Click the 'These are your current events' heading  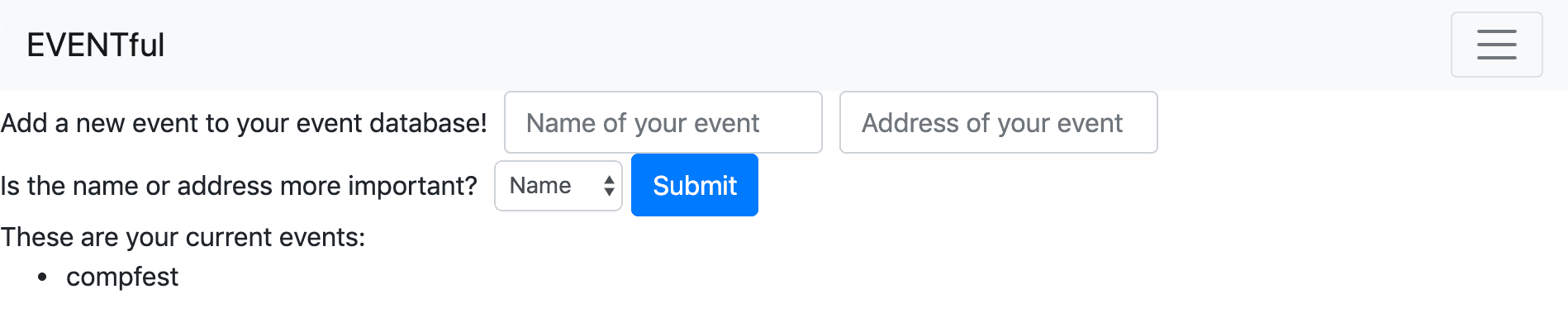pyautogui.click(x=183, y=238)
